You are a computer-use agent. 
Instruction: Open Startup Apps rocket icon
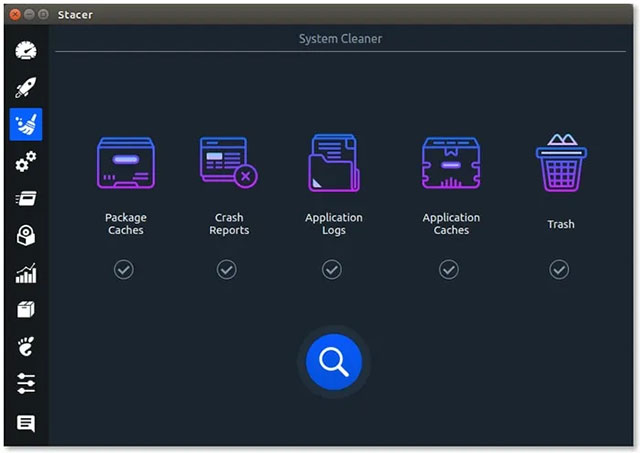26,87
